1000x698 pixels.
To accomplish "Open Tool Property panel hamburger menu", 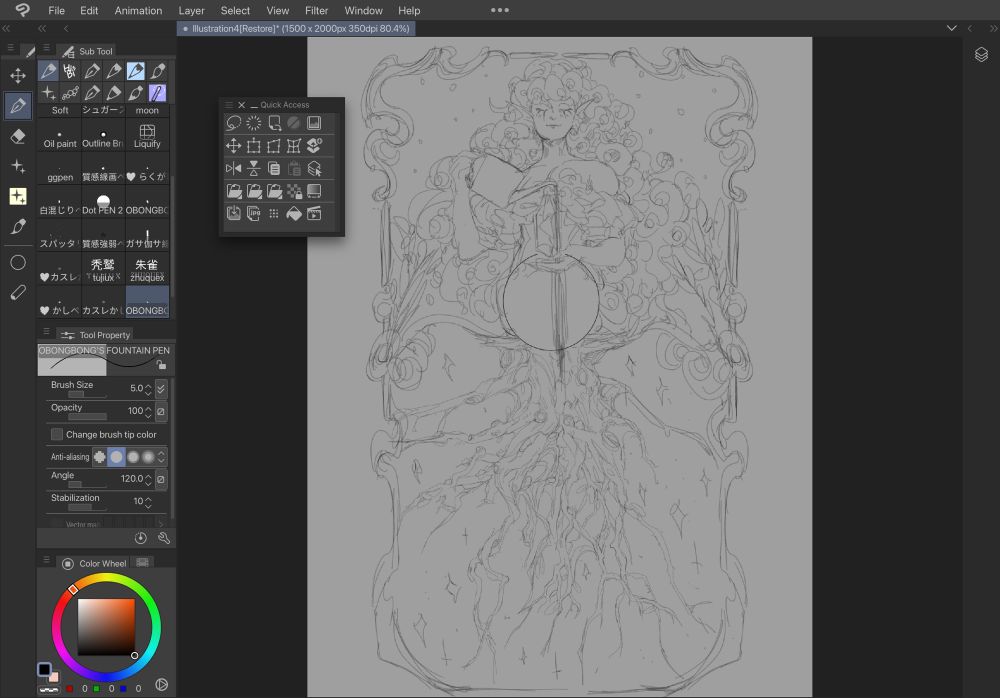I will (x=47, y=332).
